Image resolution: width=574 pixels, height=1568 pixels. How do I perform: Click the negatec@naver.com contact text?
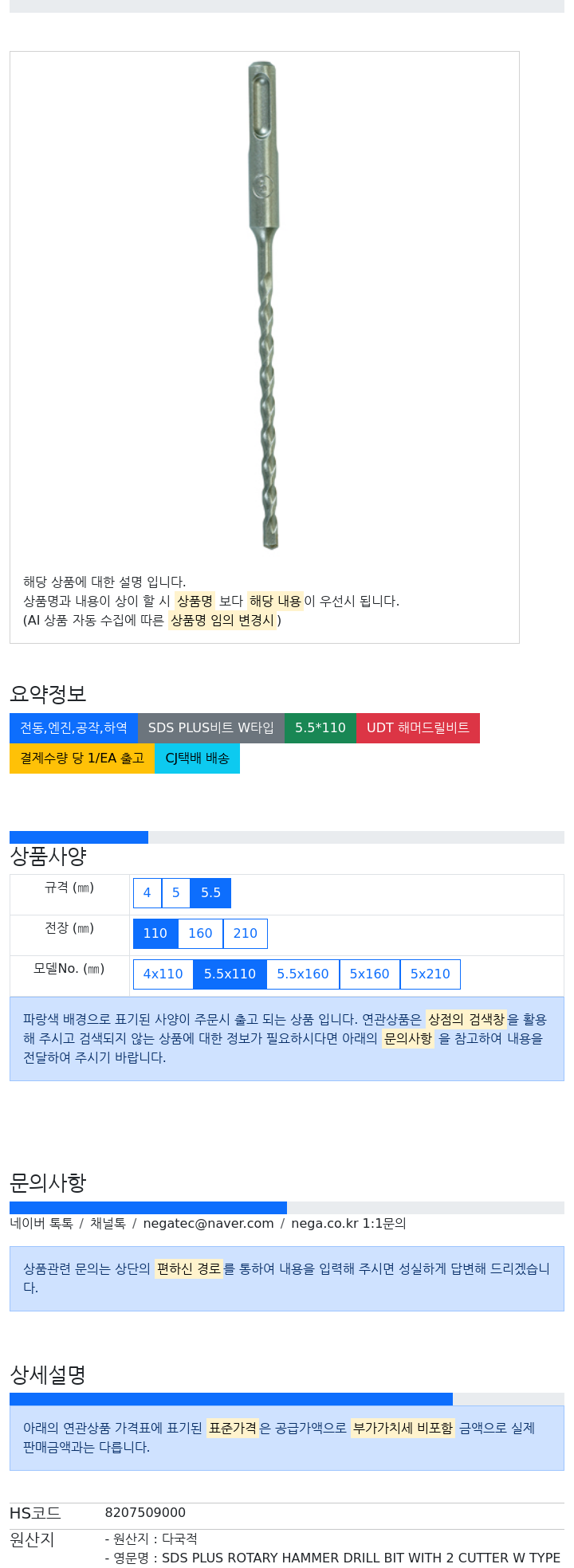pyautogui.click(x=208, y=1224)
